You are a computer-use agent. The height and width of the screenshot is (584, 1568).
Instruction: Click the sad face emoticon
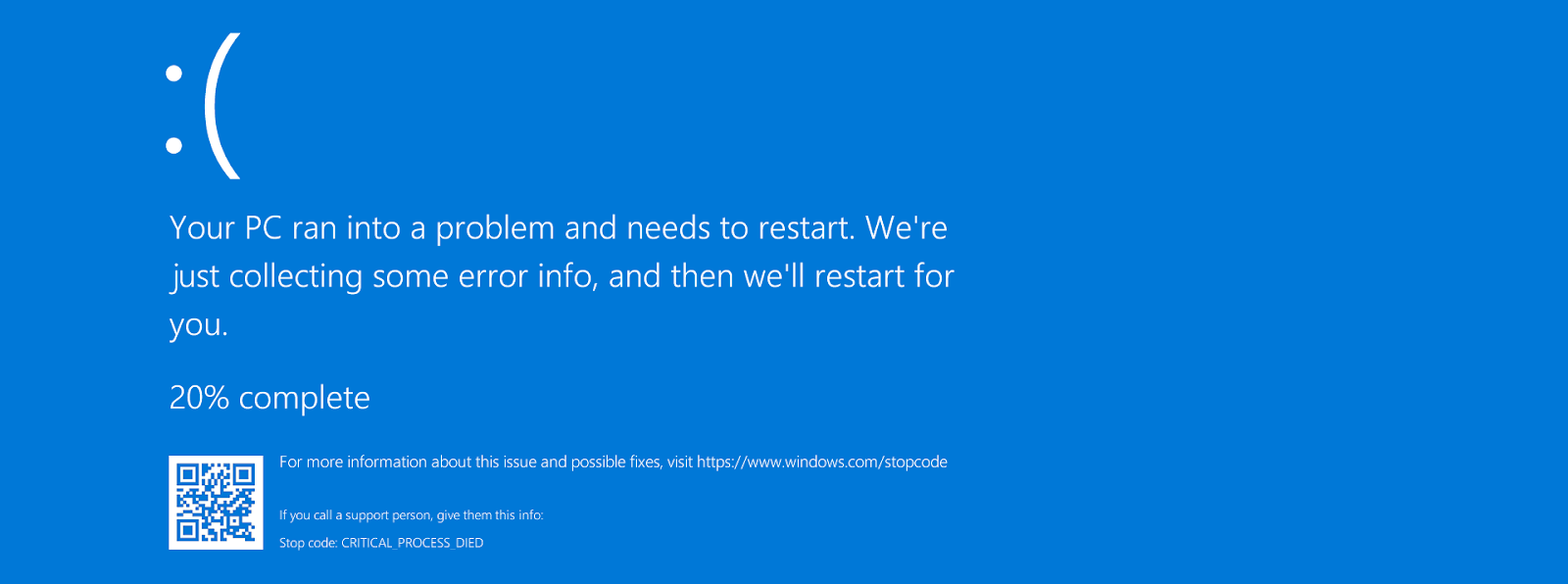pyautogui.click(x=203, y=106)
